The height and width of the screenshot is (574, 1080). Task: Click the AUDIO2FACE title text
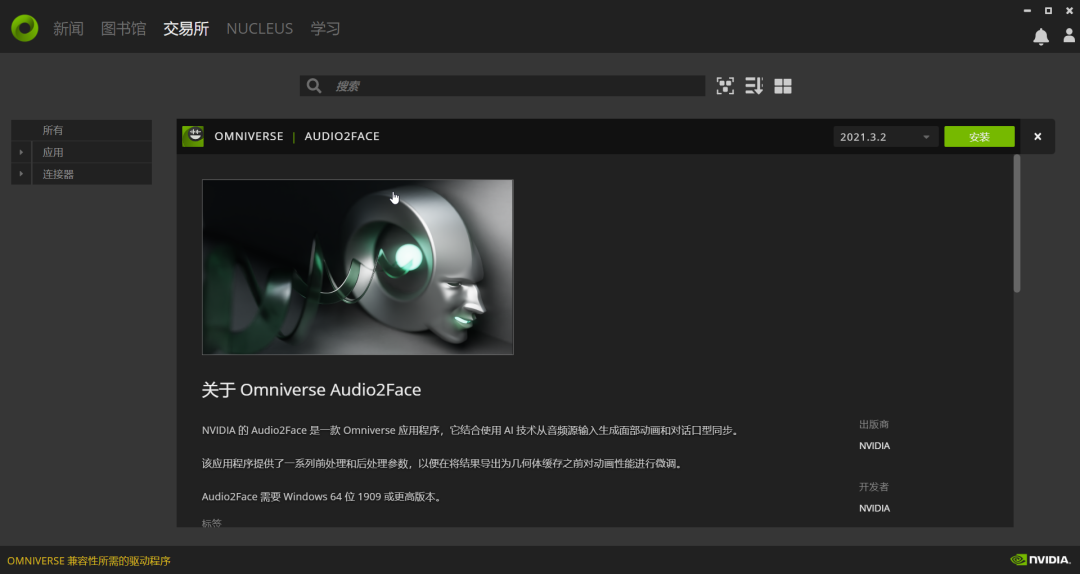click(342, 136)
